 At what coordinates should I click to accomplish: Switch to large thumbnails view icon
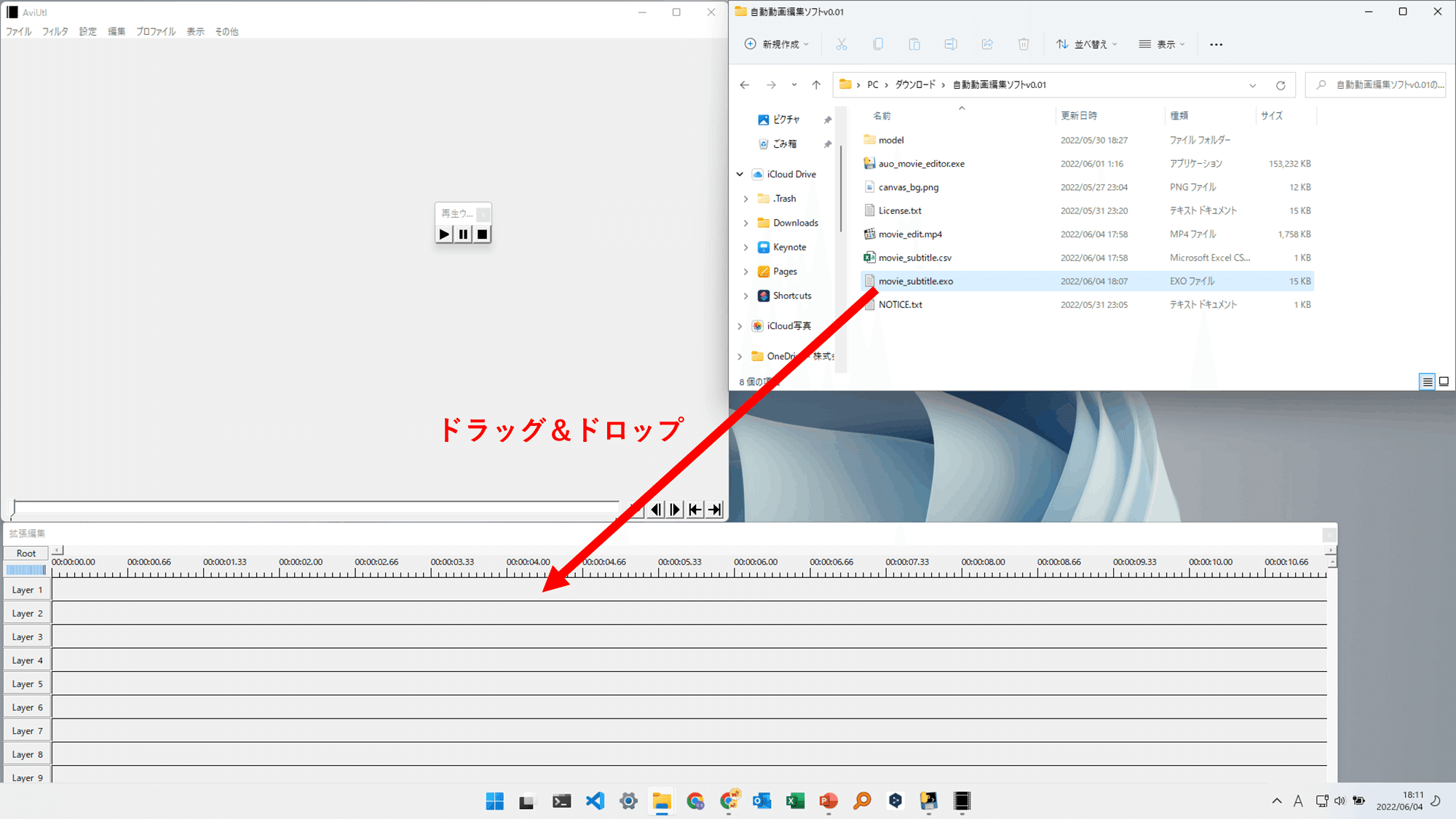point(1444,381)
